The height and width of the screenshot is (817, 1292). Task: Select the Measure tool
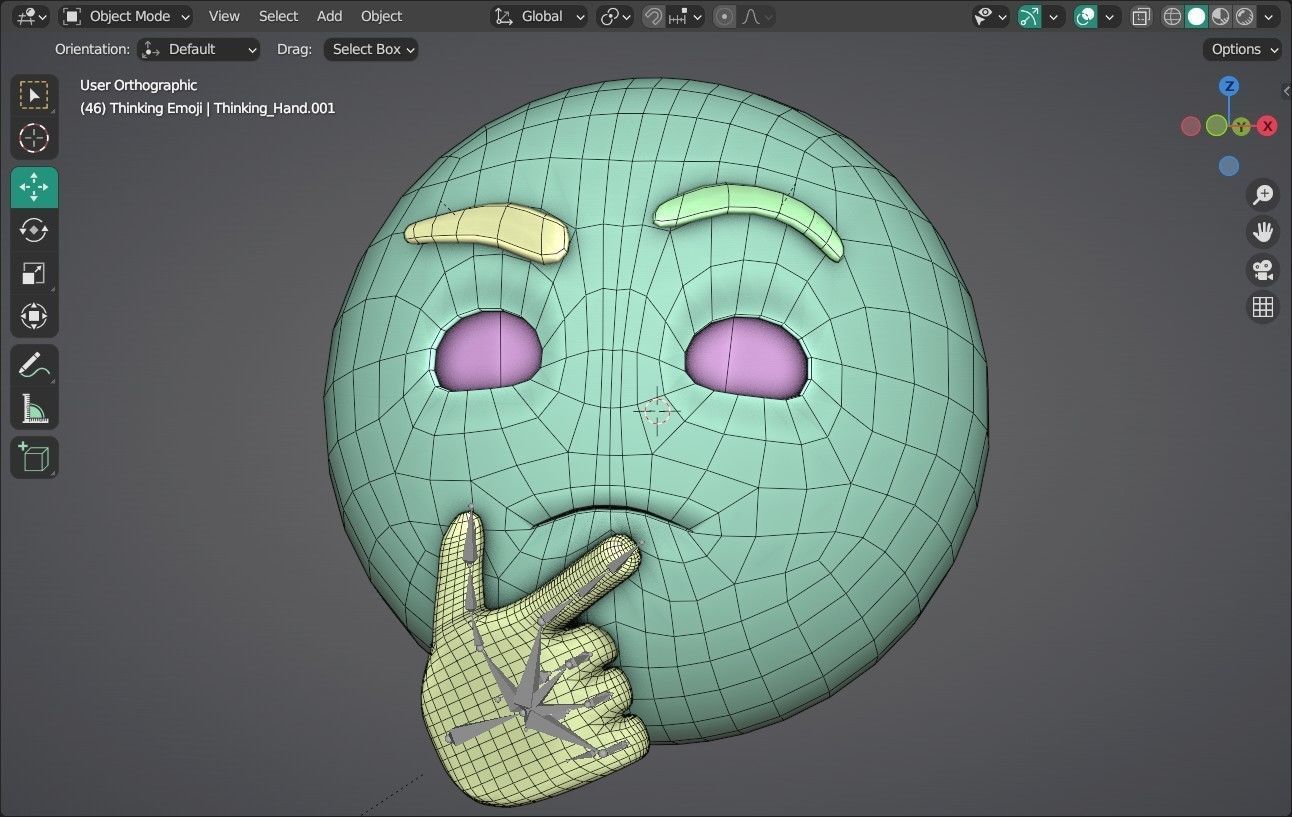pos(34,408)
